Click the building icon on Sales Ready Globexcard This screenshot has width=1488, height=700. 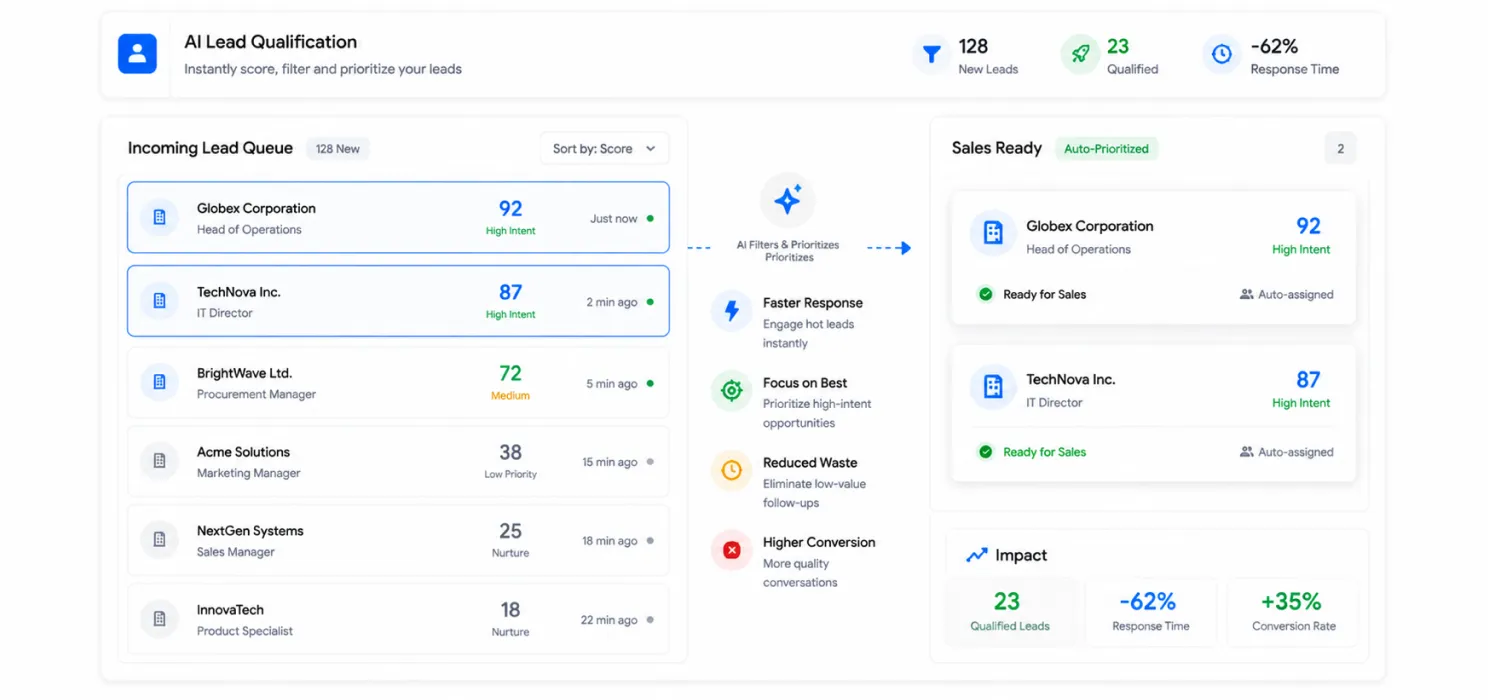pos(993,233)
